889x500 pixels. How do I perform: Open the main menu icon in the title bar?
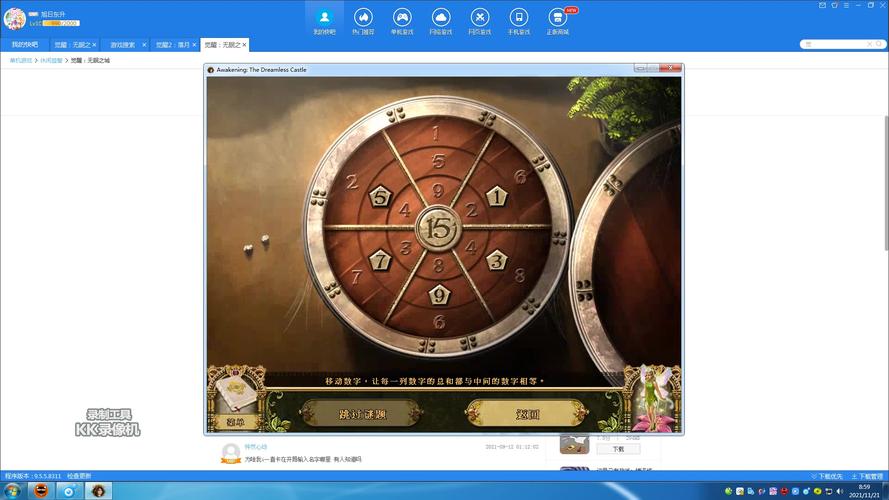point(846,5)
